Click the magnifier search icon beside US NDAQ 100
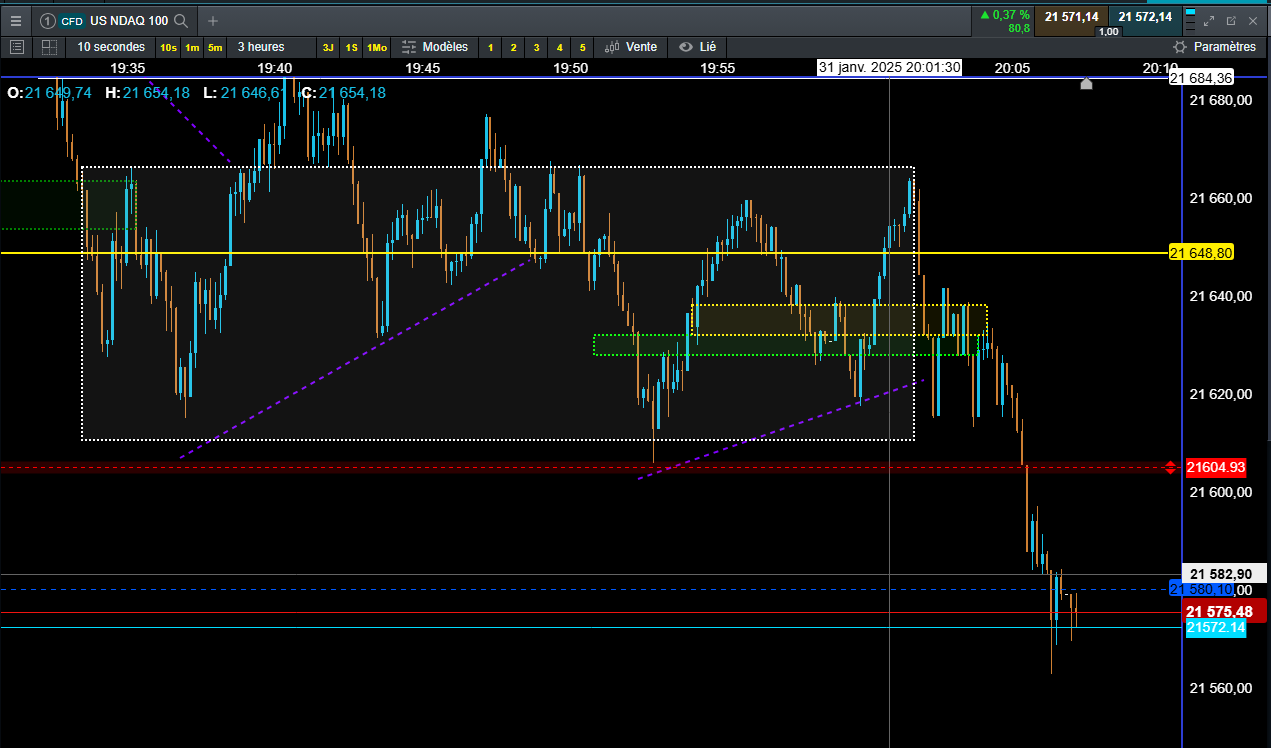The width and height of the screenshot is (1271, 748). click(x=180, y=20)
